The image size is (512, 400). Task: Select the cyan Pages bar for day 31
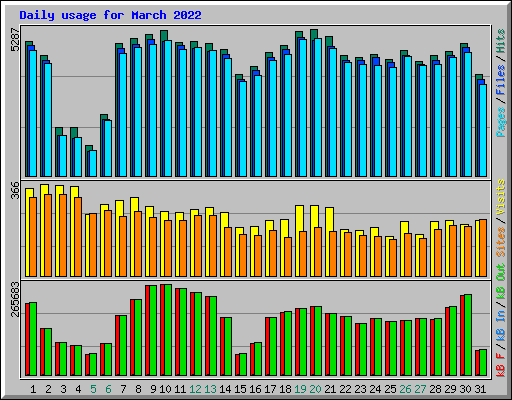click(483, 130)
